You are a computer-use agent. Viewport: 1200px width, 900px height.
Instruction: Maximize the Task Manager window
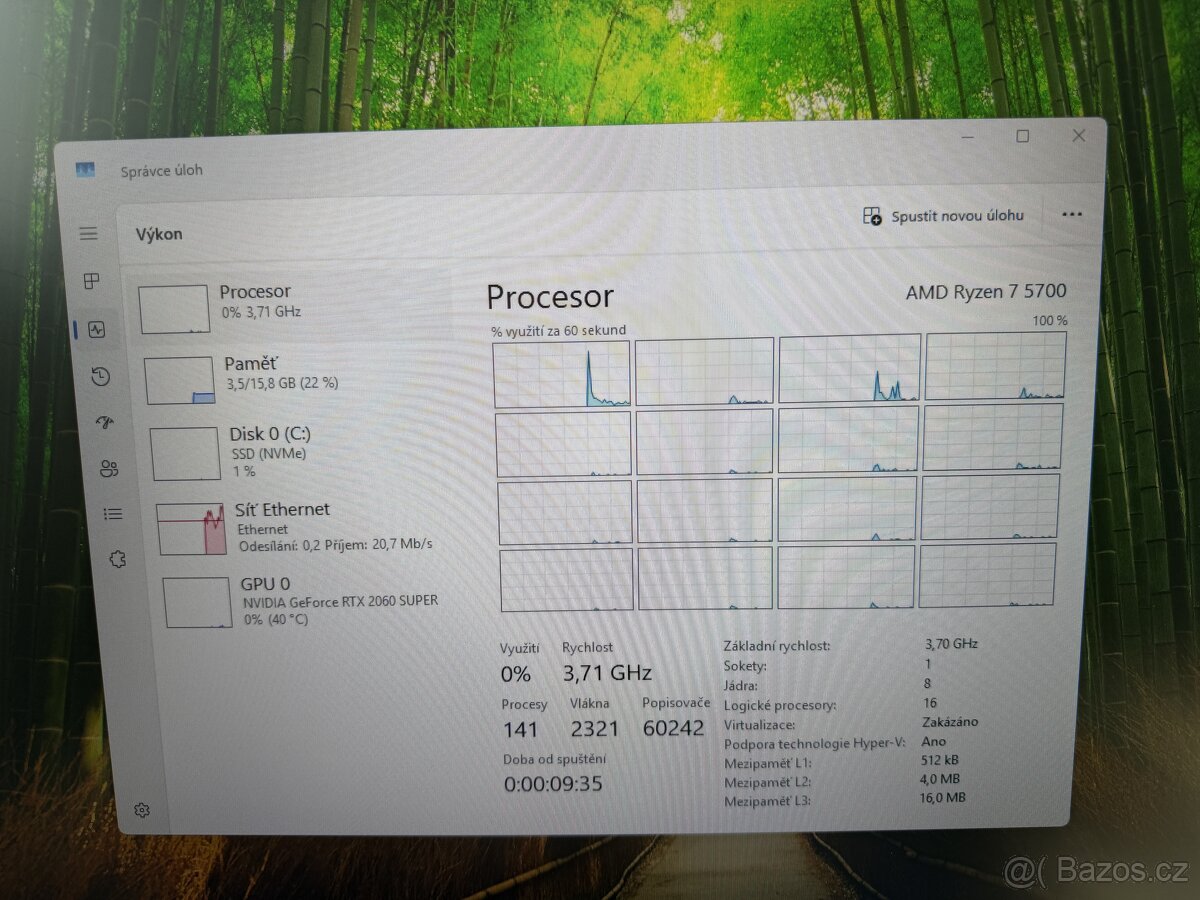coord(1022,135)
